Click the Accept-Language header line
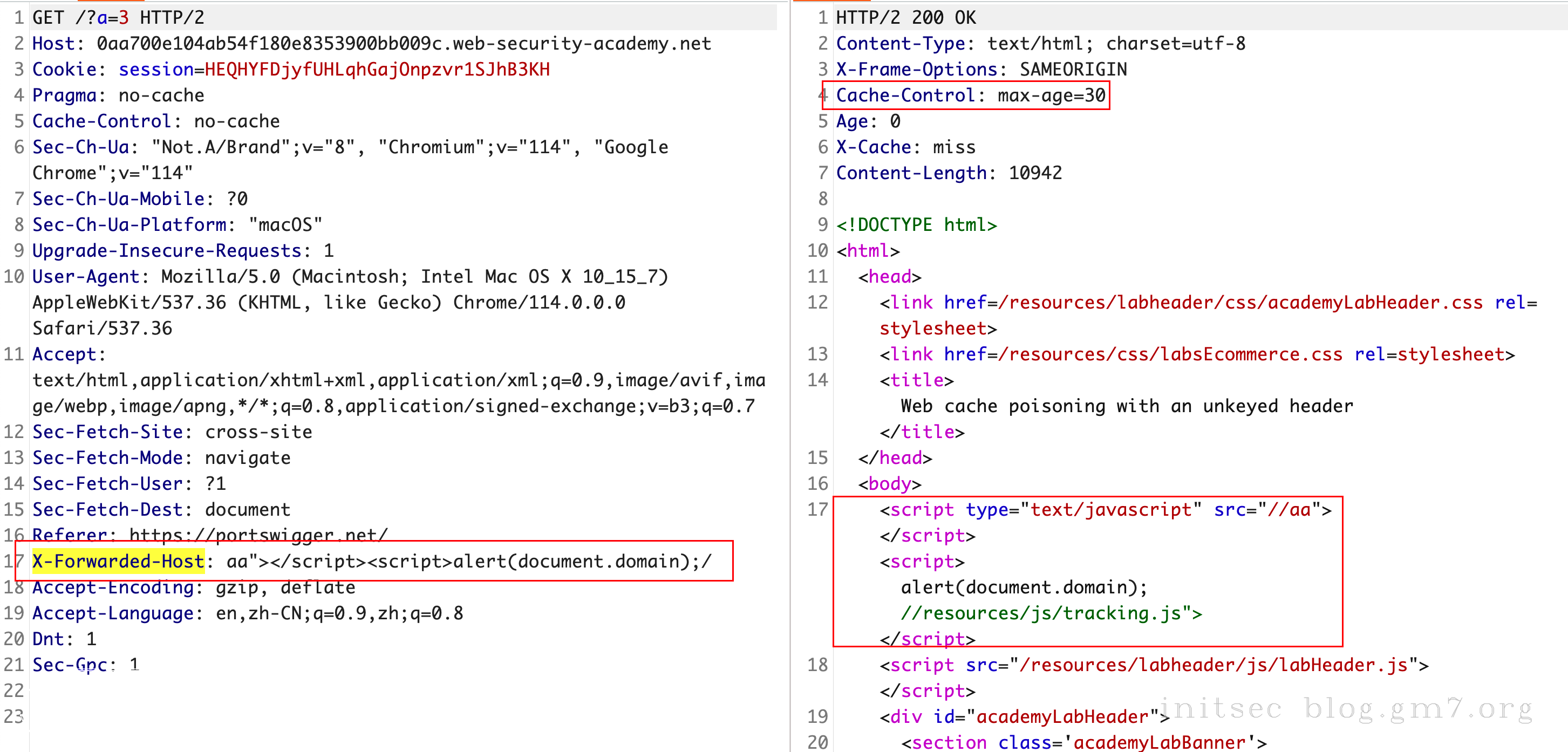The height and width of the screenshot is (752, 1568). click(x=247, y=613)
